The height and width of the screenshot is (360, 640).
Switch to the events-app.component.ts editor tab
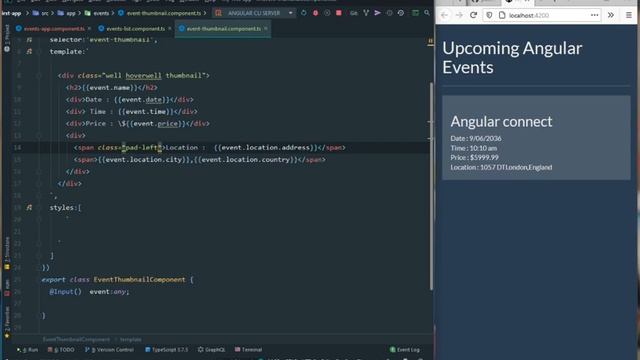click(53, 29)
